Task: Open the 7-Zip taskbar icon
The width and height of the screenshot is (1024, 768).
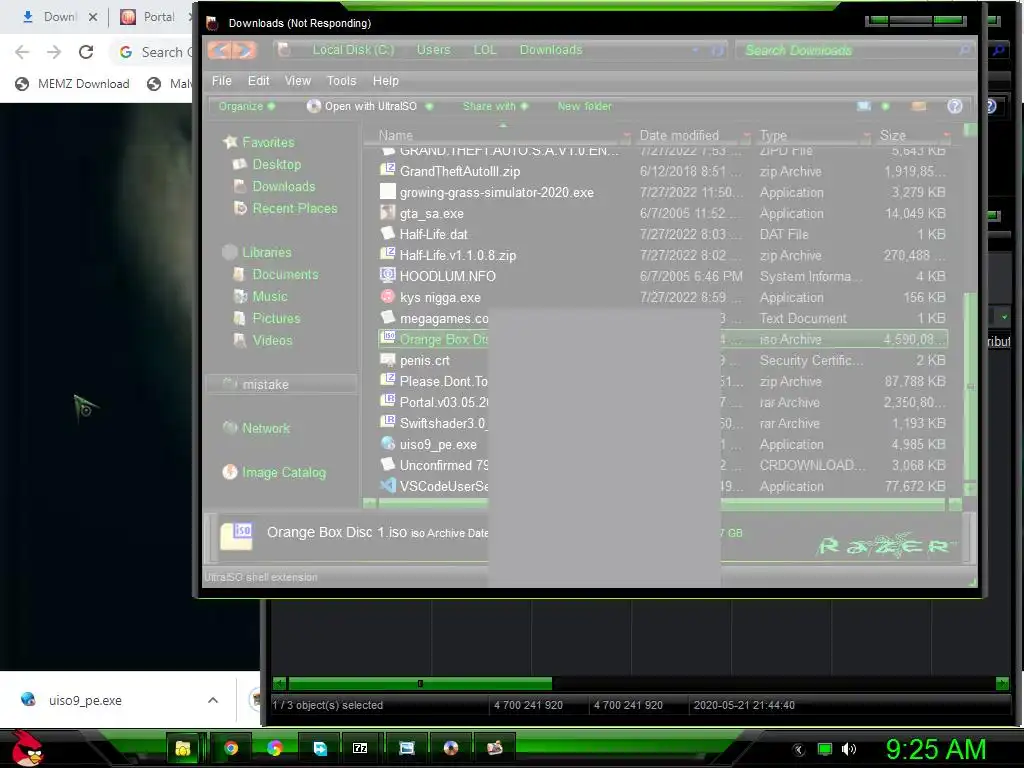Action: (x=360, y=748)
